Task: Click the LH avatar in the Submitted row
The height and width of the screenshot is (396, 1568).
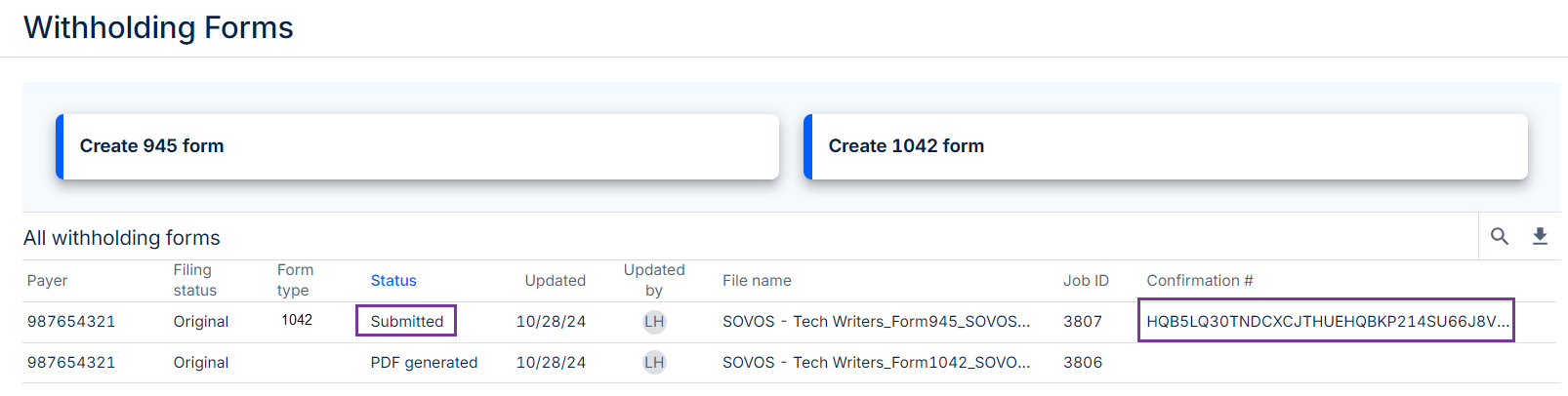Action: (x=654, y=322)
